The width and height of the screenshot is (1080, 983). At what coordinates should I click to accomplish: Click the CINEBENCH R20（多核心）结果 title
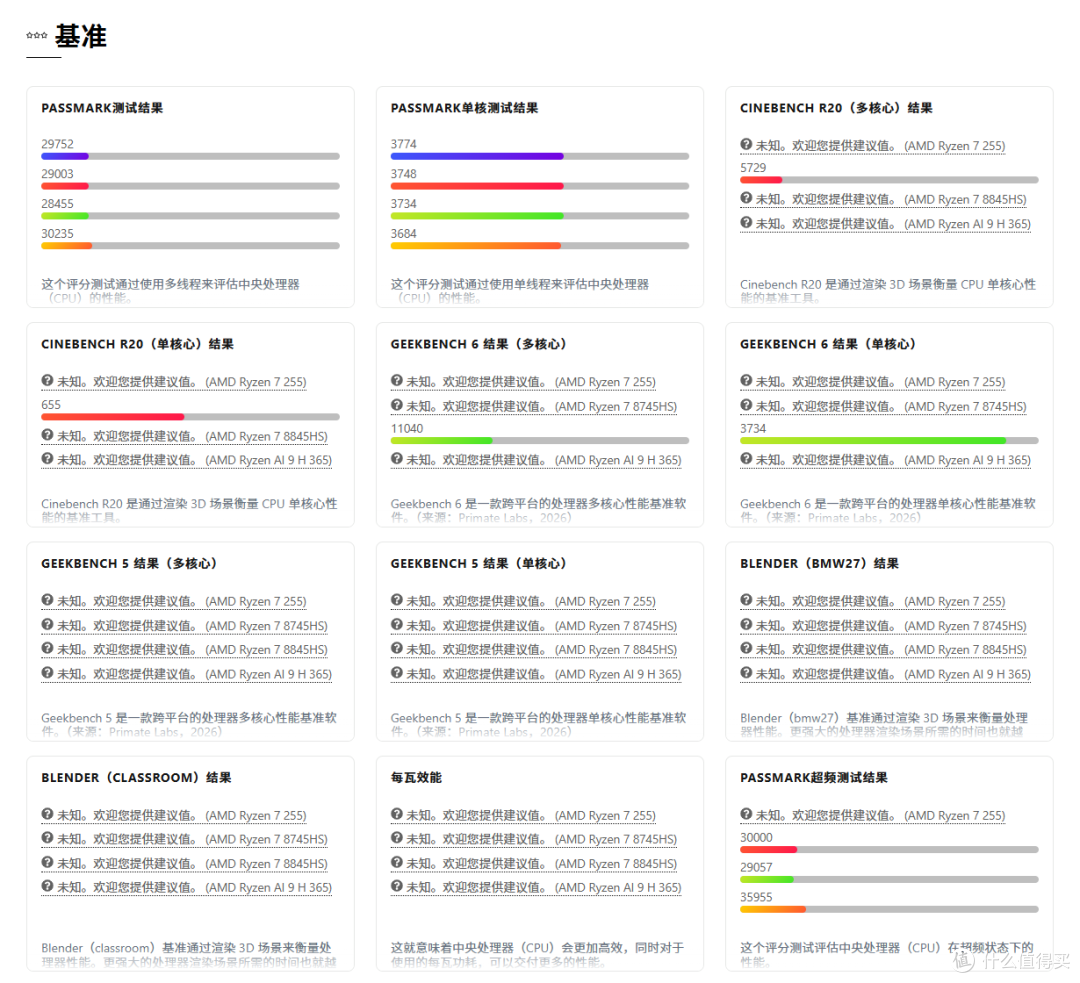[x=836, y=108]
